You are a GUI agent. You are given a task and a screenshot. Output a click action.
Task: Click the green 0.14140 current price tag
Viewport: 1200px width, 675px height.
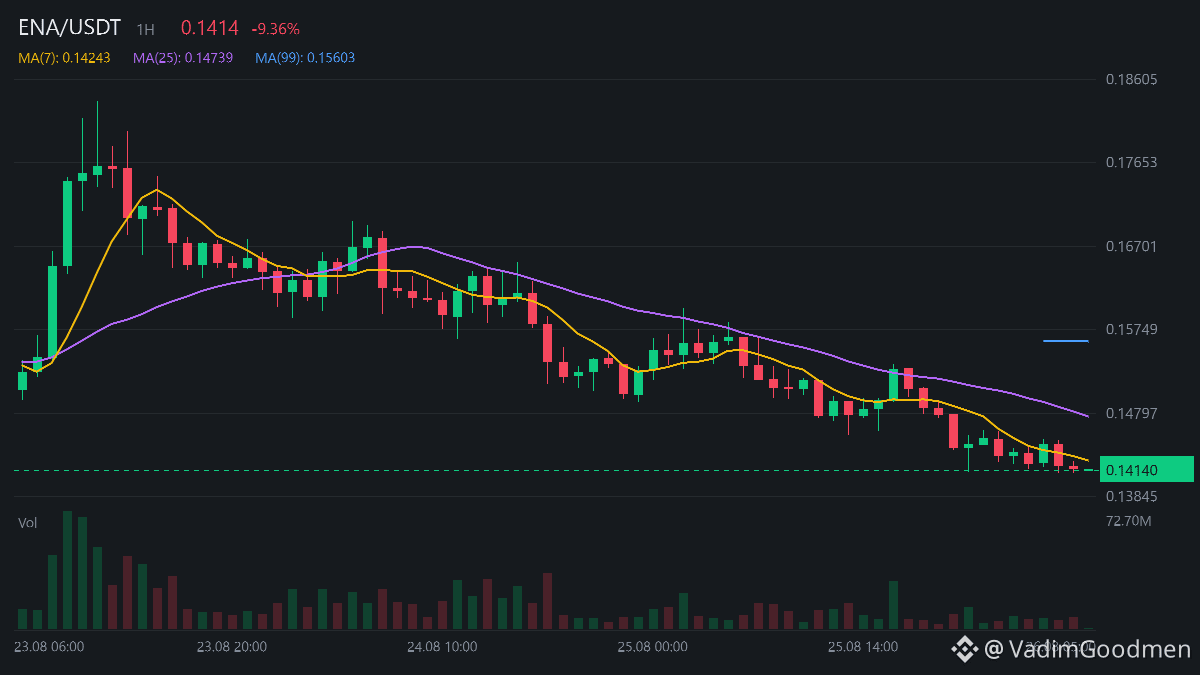pyautogui.click(x=1146, y=469)
